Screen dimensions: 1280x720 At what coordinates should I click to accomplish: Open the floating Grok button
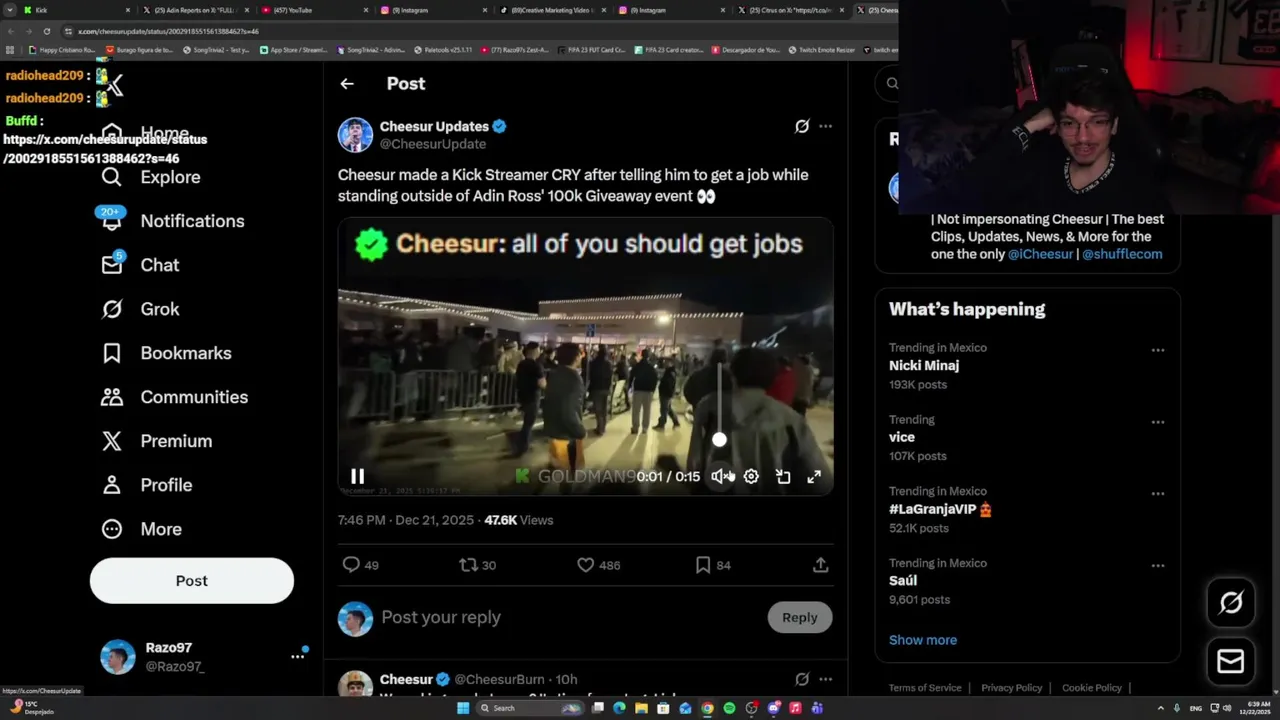tap(1231, 602)
